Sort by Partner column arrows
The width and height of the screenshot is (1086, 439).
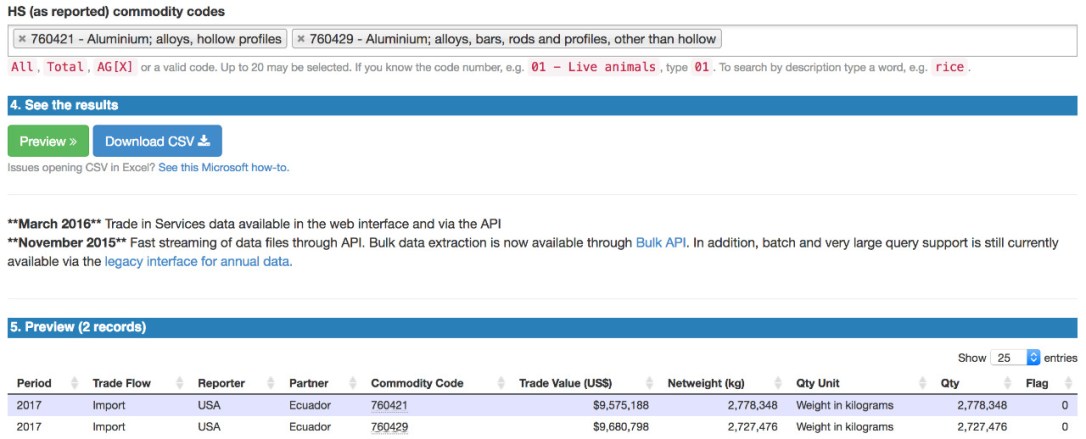(x=352, y=383)
